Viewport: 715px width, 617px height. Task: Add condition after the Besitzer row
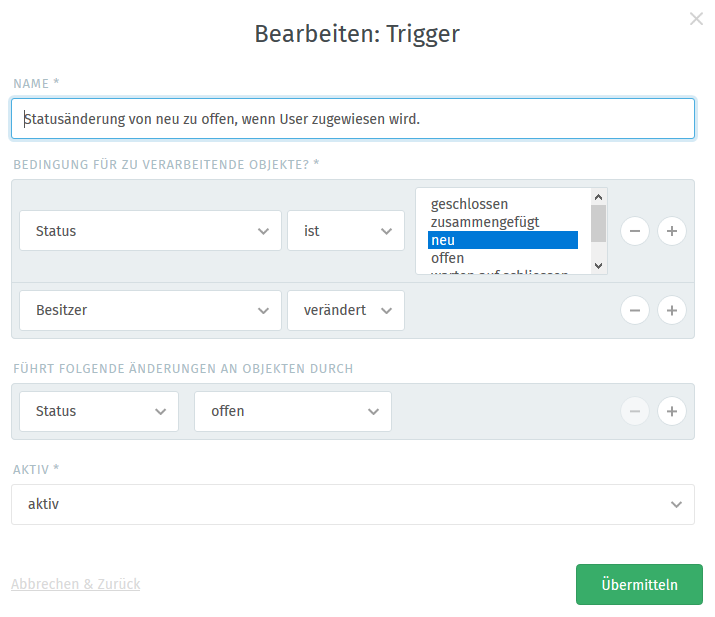coord(672,311)
